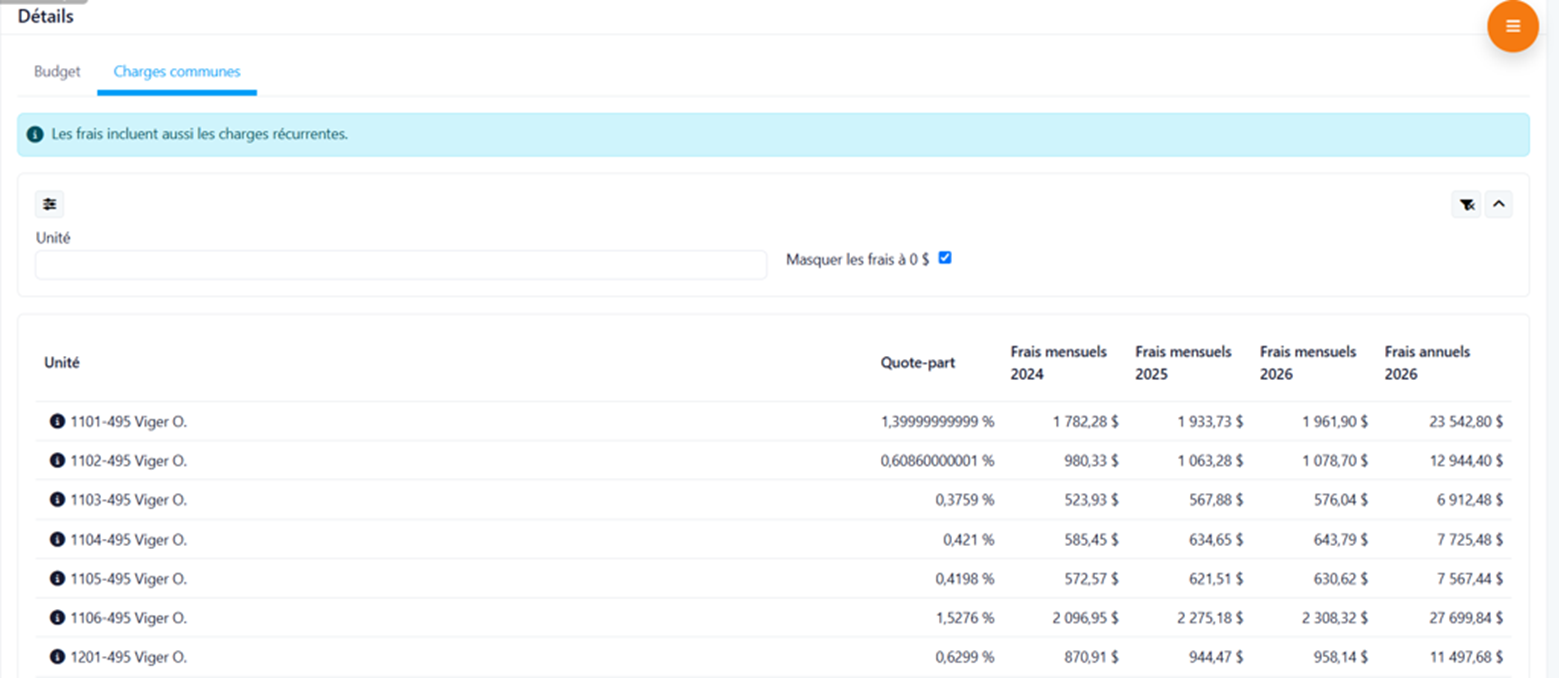Switch to the Budget tab
The width and height of the screenshot is (1559, 678).
point(57,72)
